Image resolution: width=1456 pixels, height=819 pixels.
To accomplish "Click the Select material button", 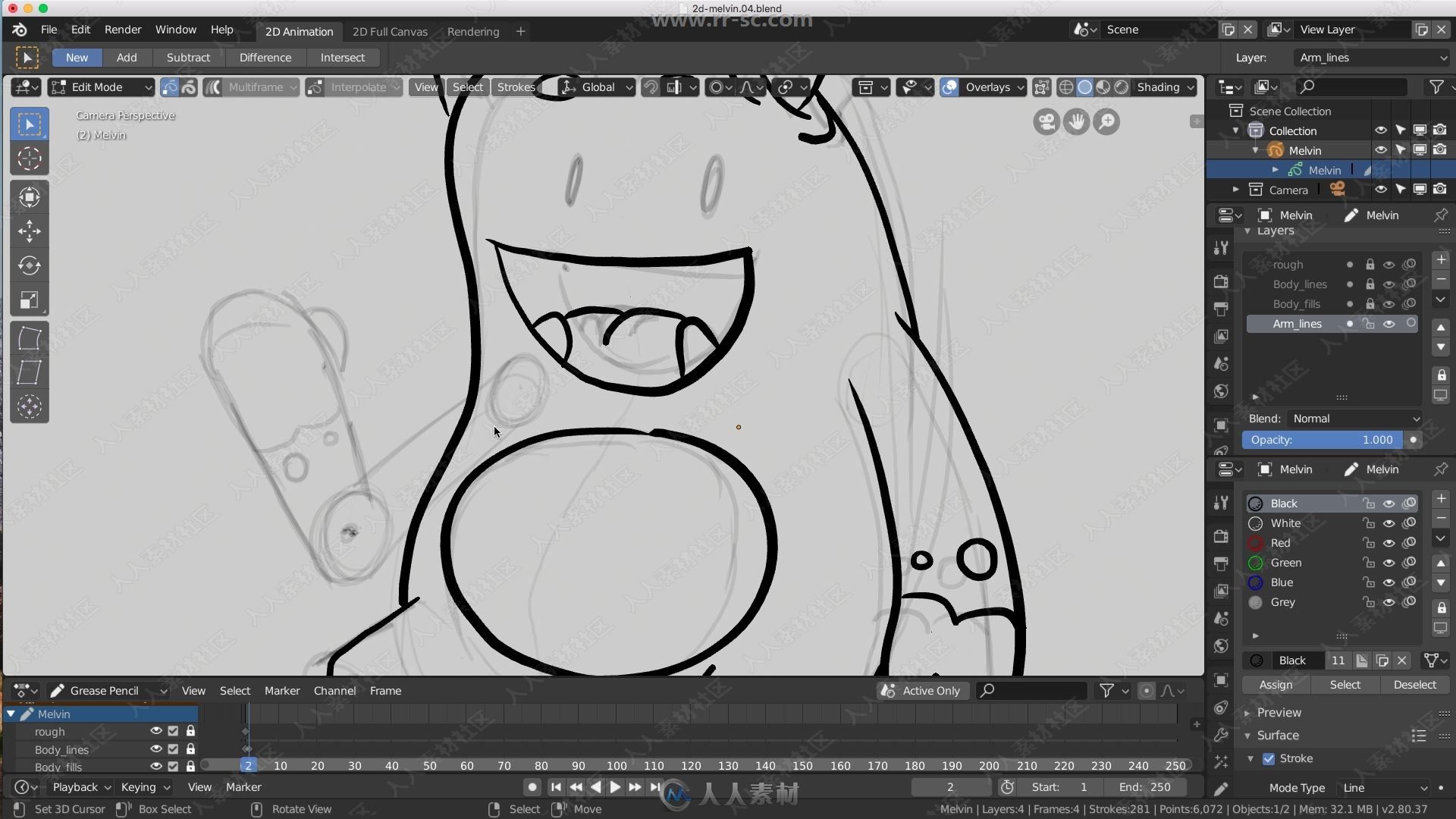I will coord(1344,684).
